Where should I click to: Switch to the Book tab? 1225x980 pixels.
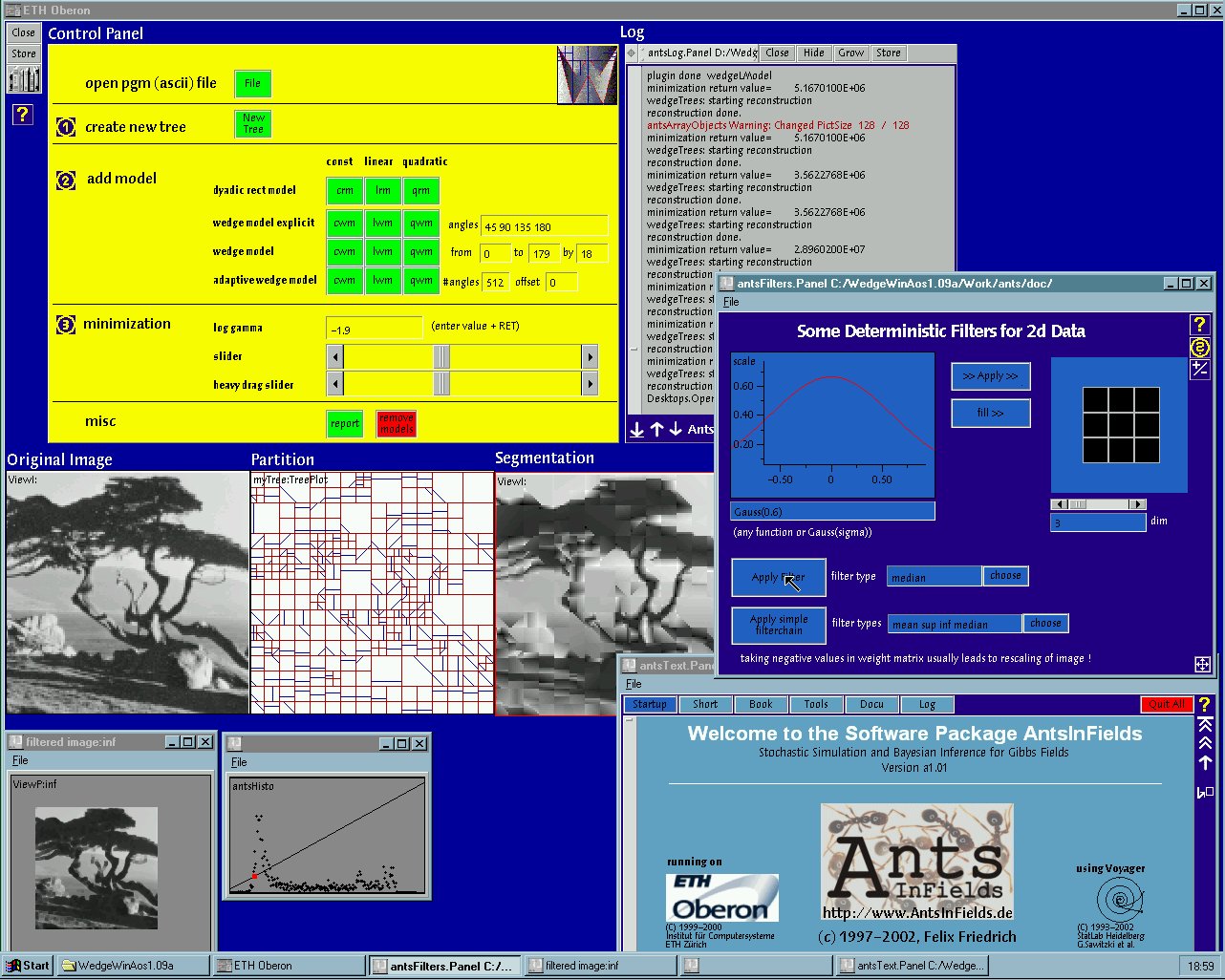click(761, 705)
